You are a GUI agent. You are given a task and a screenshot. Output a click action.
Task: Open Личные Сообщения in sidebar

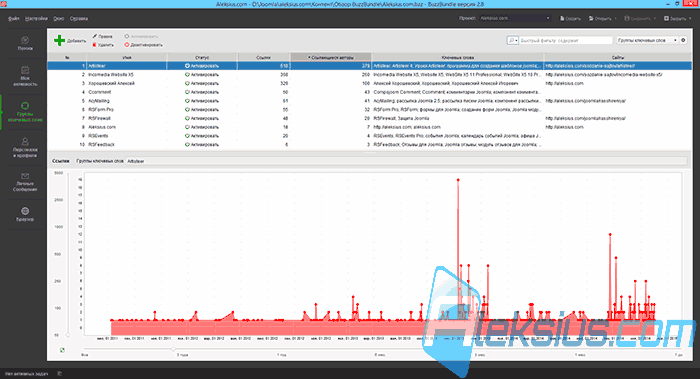pos(25,182)
